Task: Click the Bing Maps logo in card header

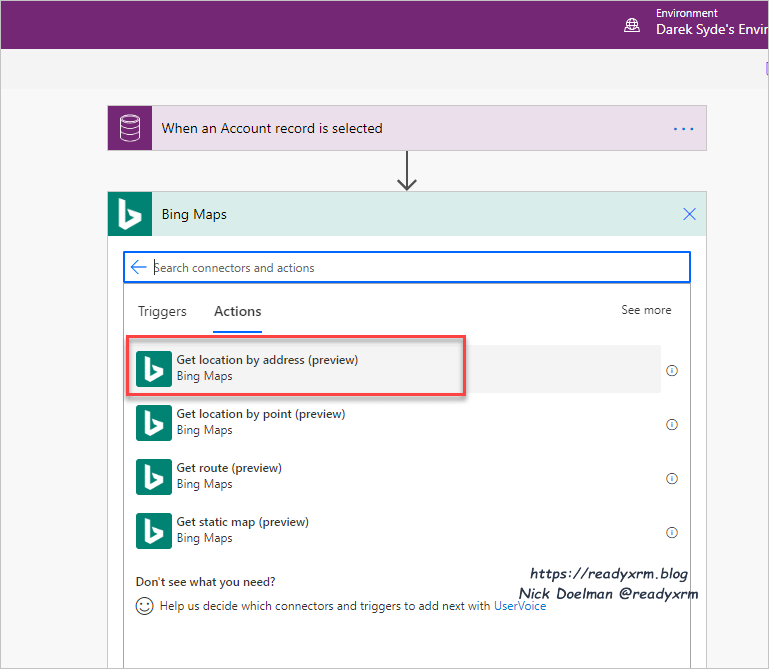Action: tap(130, 214)
